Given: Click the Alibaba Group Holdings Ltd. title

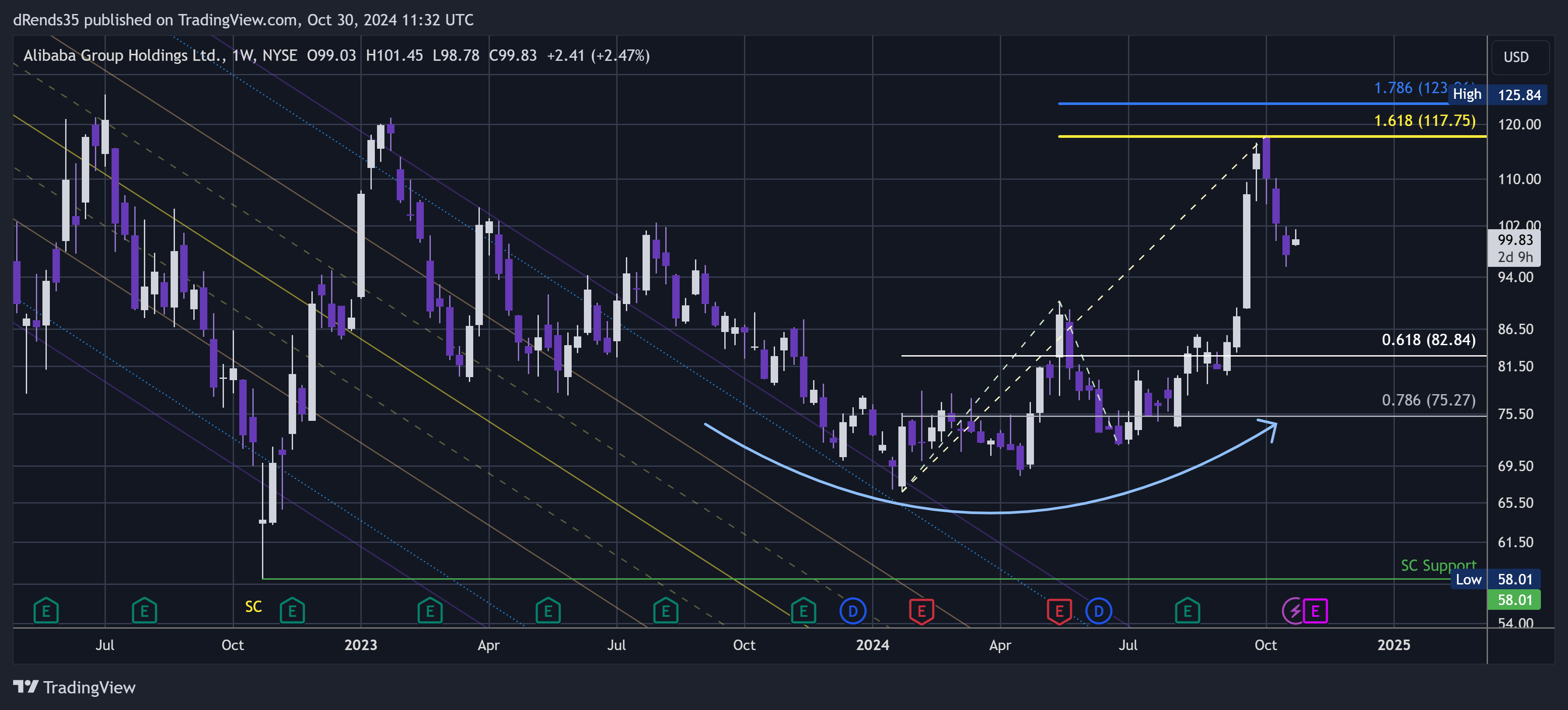Looking at the screenshot, I should 125,56.
